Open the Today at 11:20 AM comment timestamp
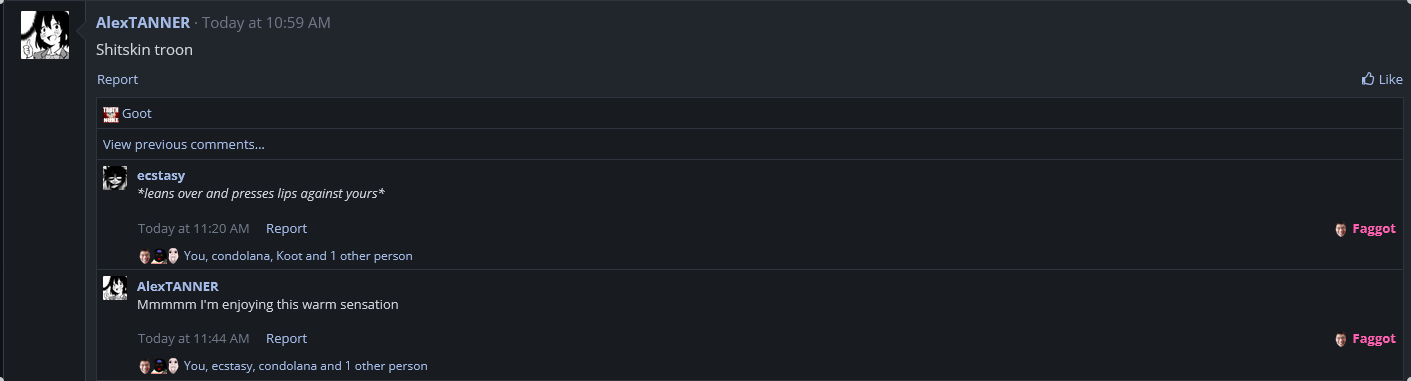The width and height of the screenshot is (1411, 381). pyautogui.click(x=194, y=229)
